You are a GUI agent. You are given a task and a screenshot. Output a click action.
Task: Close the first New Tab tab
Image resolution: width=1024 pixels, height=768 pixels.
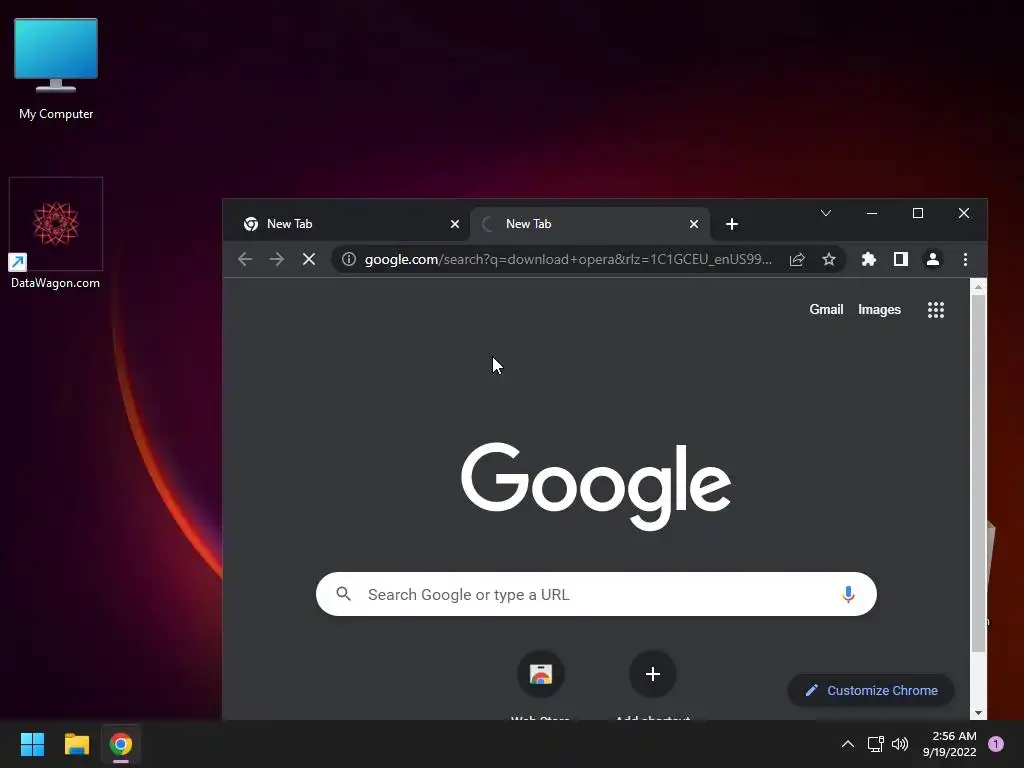[455, 224]
